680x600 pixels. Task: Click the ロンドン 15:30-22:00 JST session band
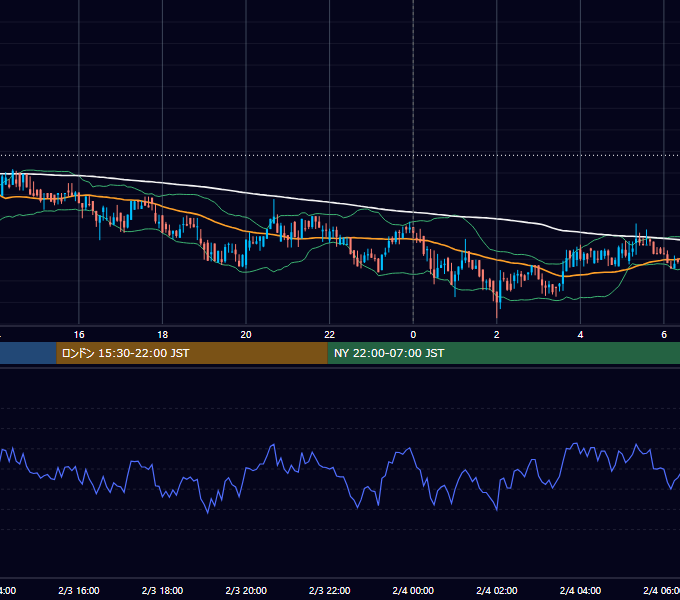[x=192, y=353]
